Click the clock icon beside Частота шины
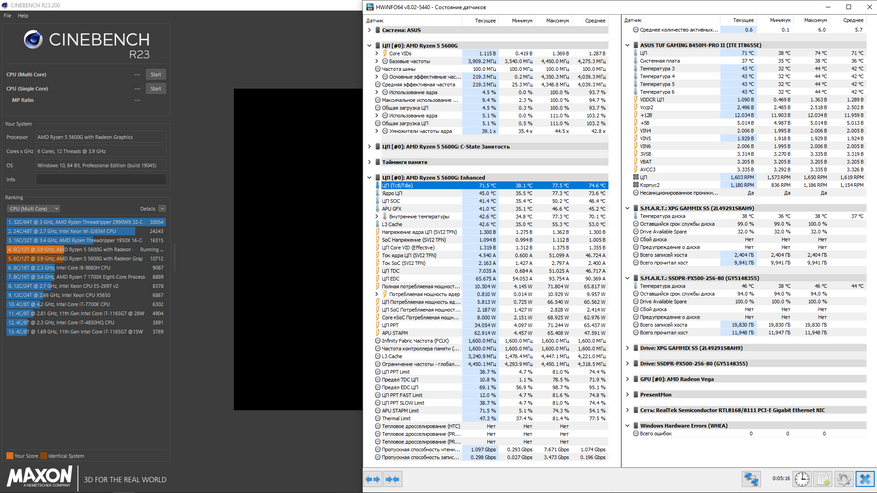Image resolution: width=877 pixels, height=493 pixels. pos(378,69)
